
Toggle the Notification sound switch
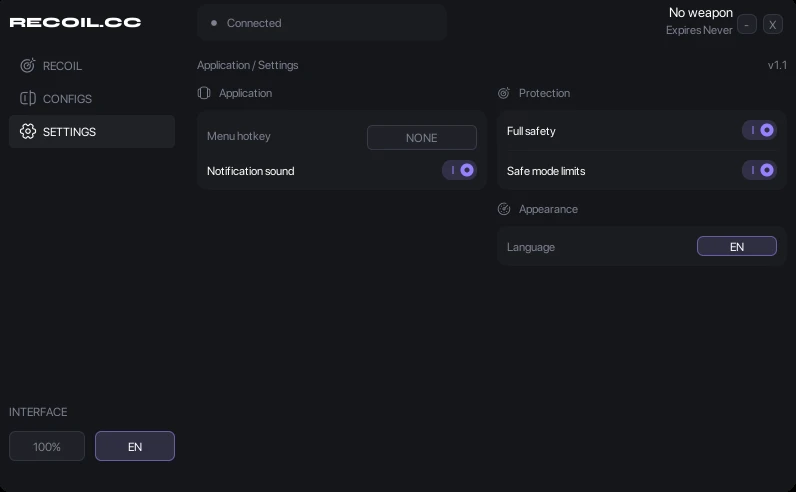(x=459, y=170)
